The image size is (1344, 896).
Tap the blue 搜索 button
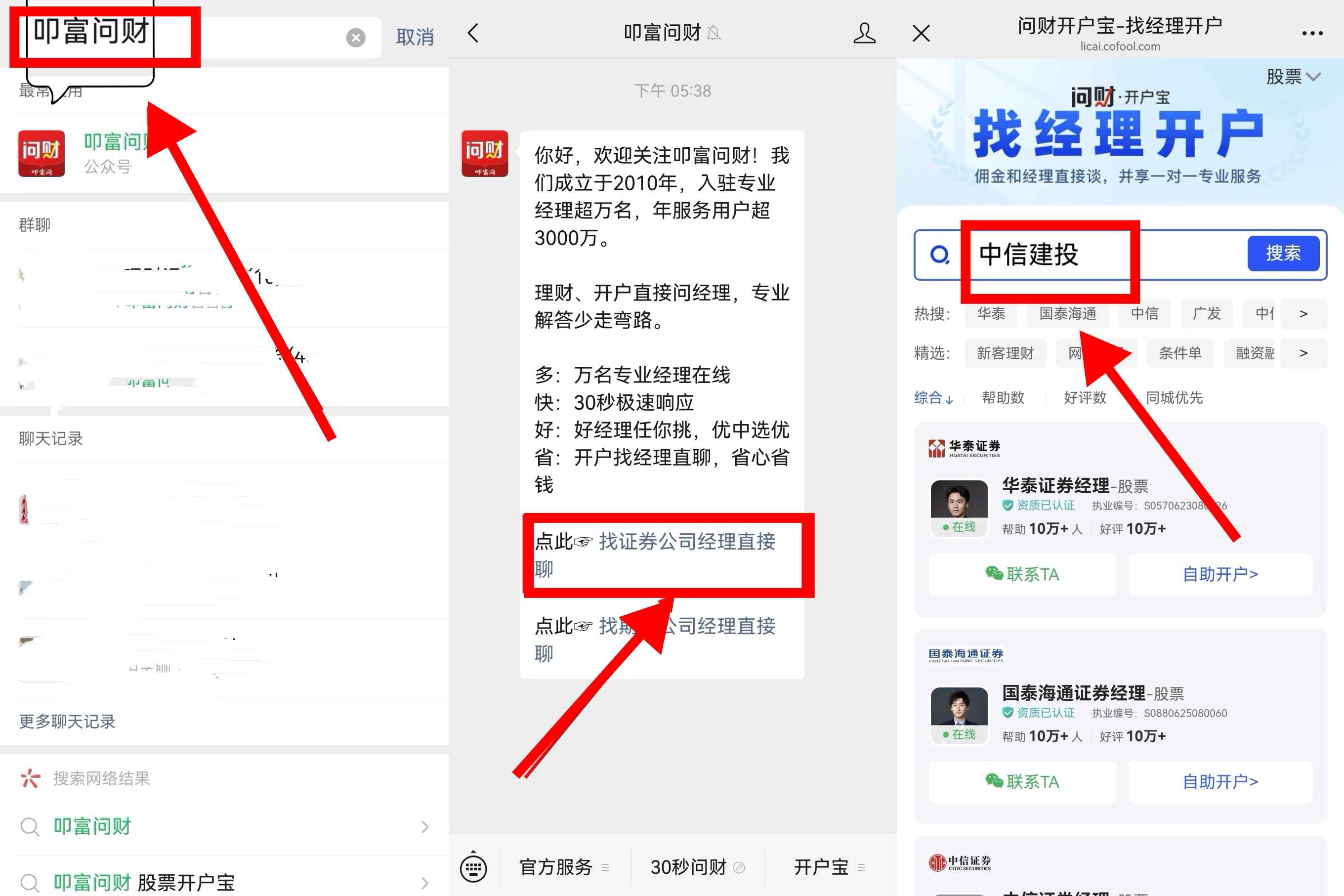(x=1283, y=253)
